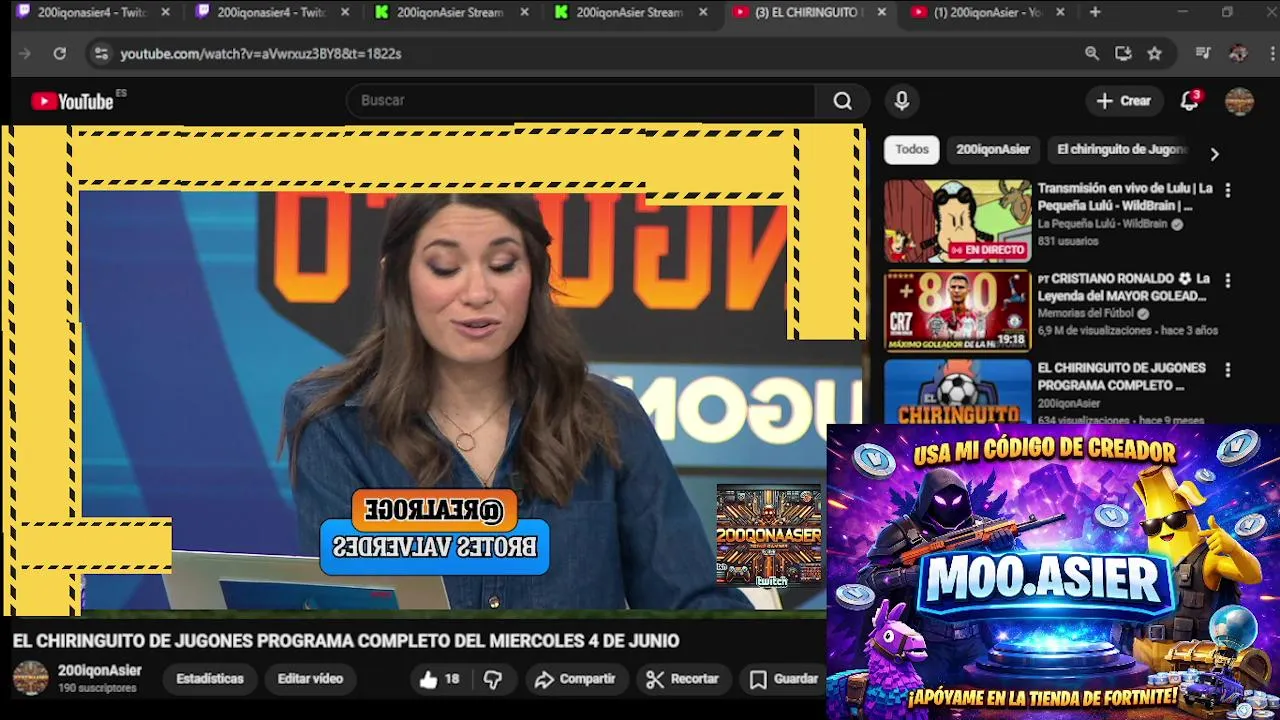Open options for Lulu live video
The height and width of the screenshot is (720, 1280).
coord(1228,190)
